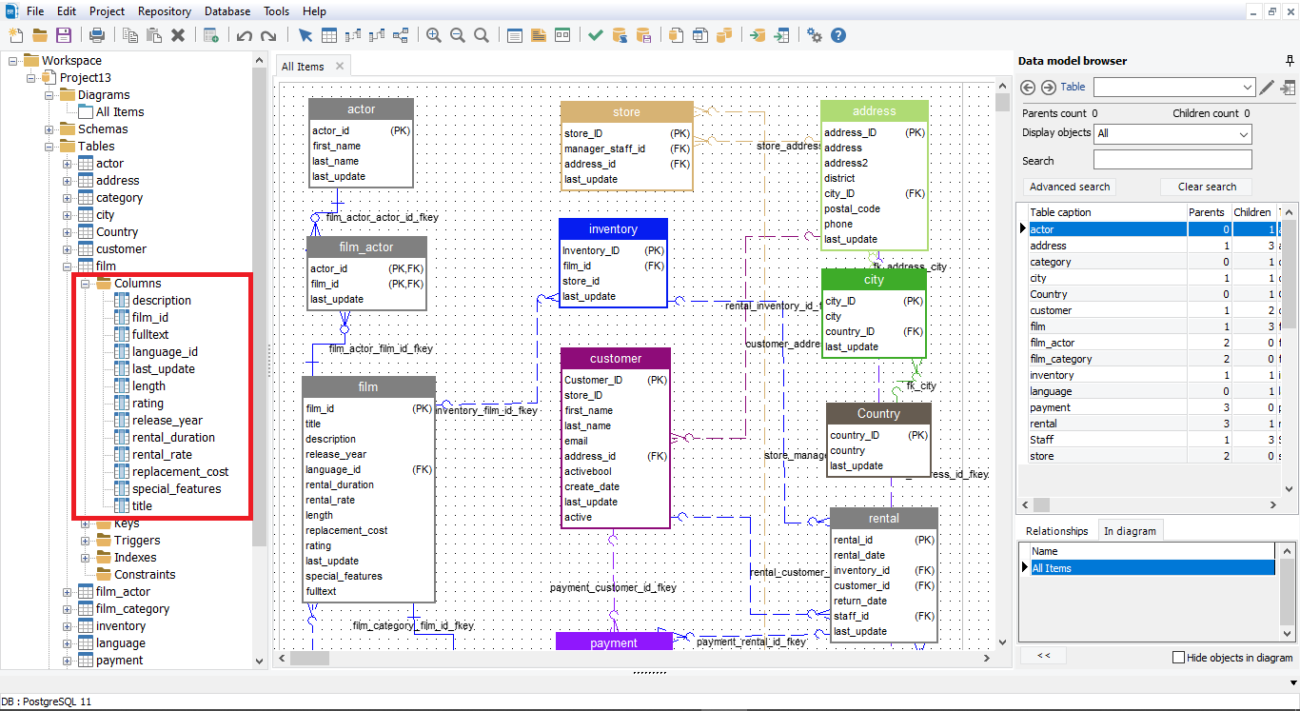The image size is (1300, 711).
Task: Click the Help question mark icon
Action: click(838, 35)
